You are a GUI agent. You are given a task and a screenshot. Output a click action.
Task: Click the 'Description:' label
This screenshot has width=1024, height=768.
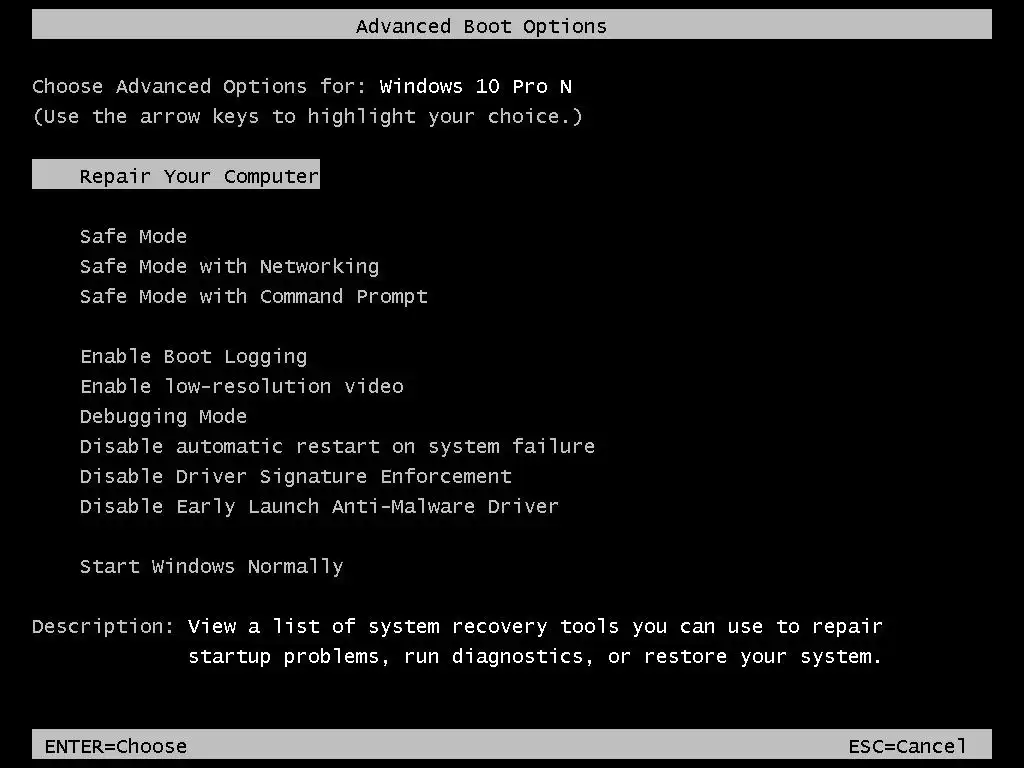pyautogui.click(x=103, y=626)
